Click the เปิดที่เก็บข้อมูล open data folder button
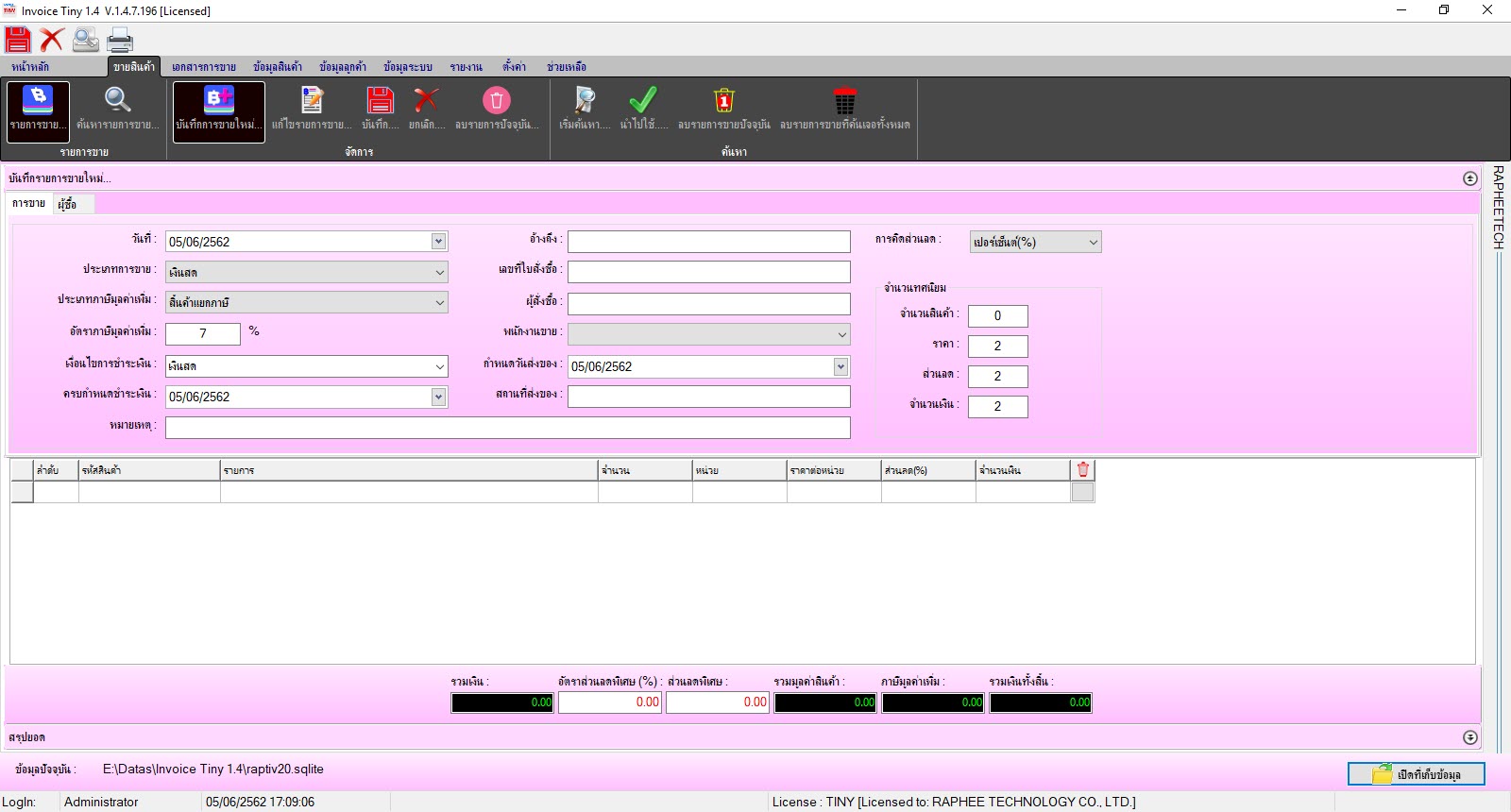 coord(1416,774)
